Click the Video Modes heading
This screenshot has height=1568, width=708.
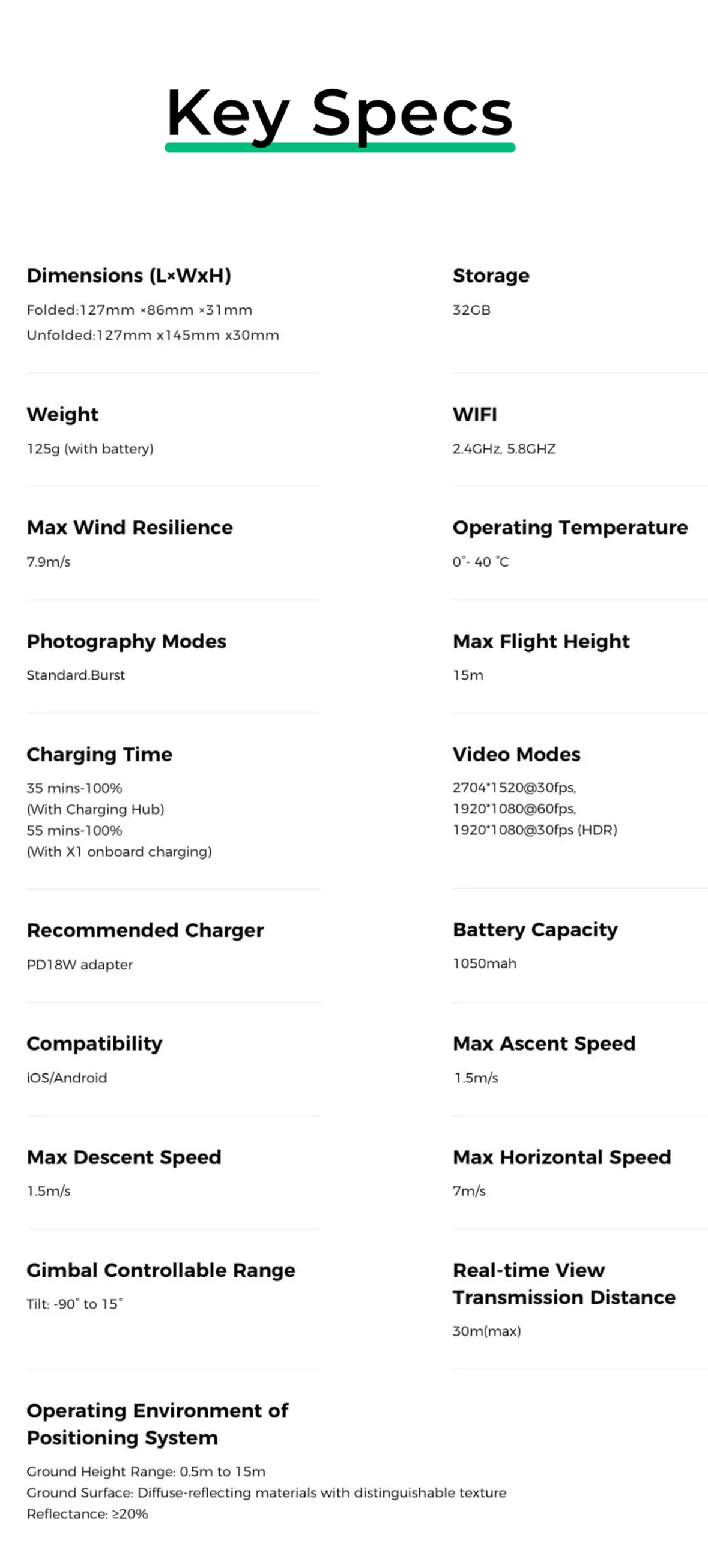pos(516,754)
